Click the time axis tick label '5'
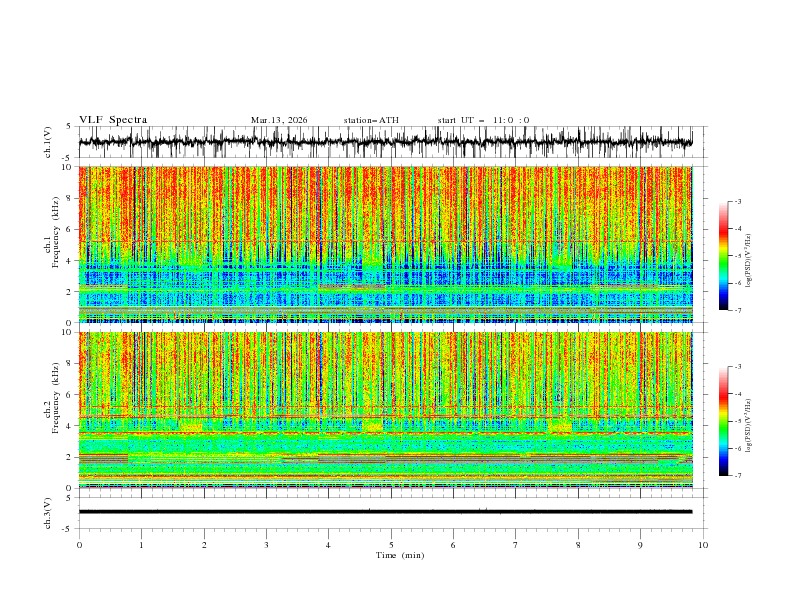 (x=391, y=545)
